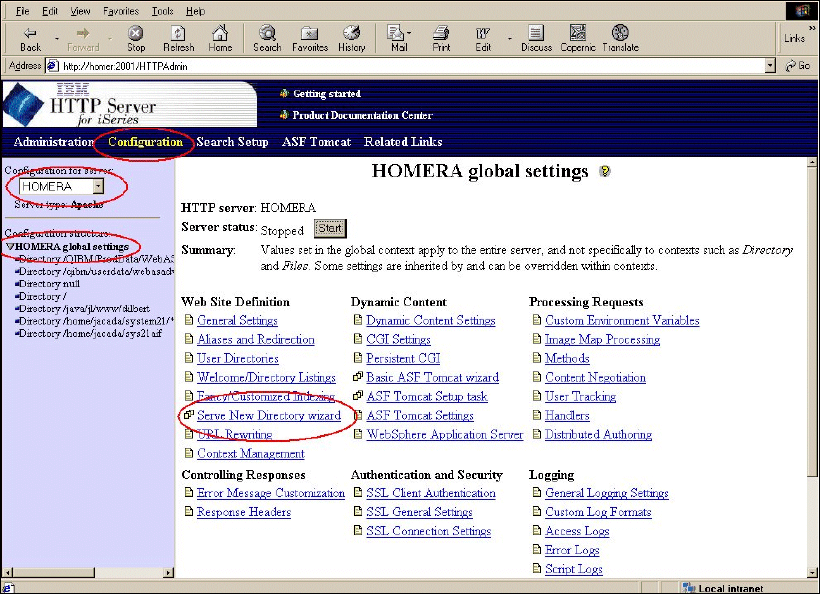Open the Access Logs link

click(x=577, y=531)
